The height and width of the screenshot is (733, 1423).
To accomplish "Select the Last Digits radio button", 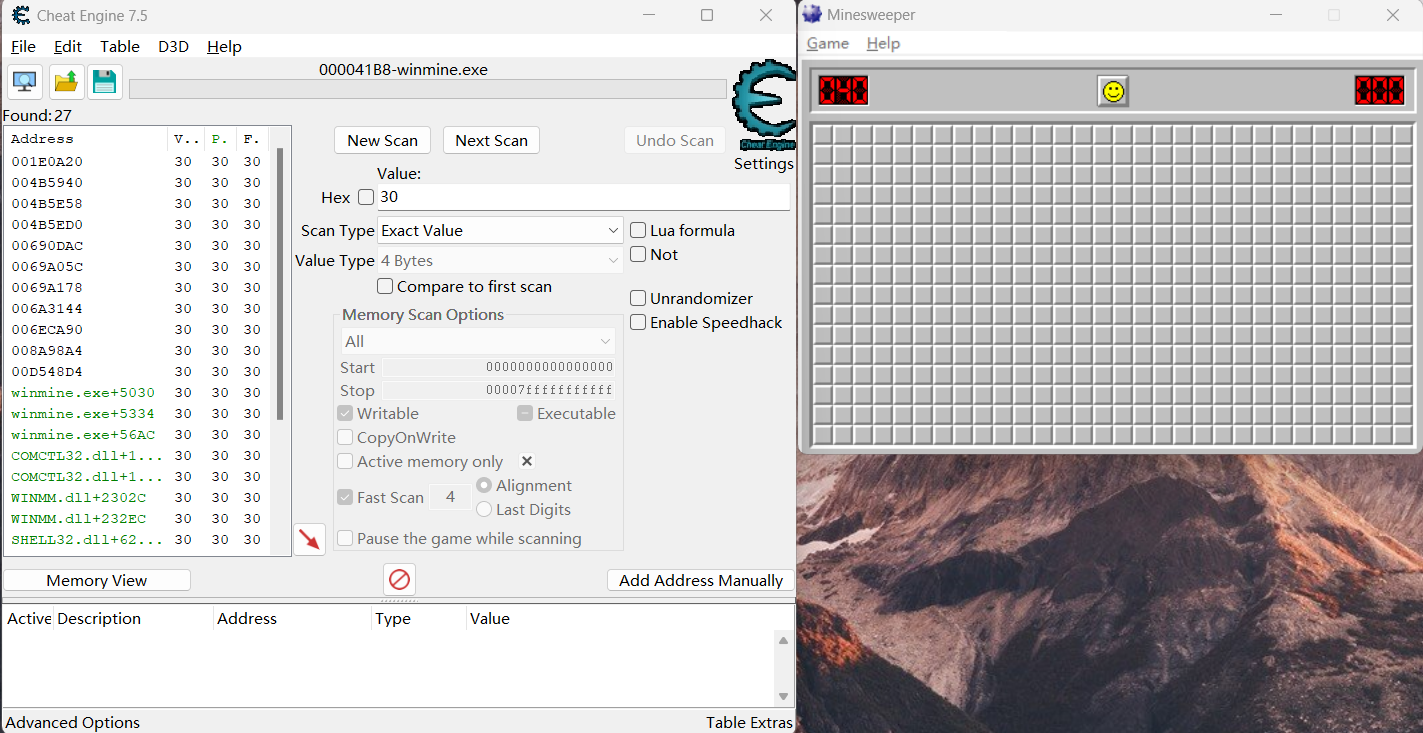I will 484,509.
